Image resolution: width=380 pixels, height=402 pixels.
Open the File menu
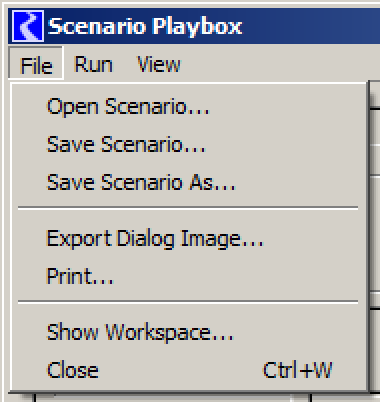pyautogui.click(x=36, y=64)
